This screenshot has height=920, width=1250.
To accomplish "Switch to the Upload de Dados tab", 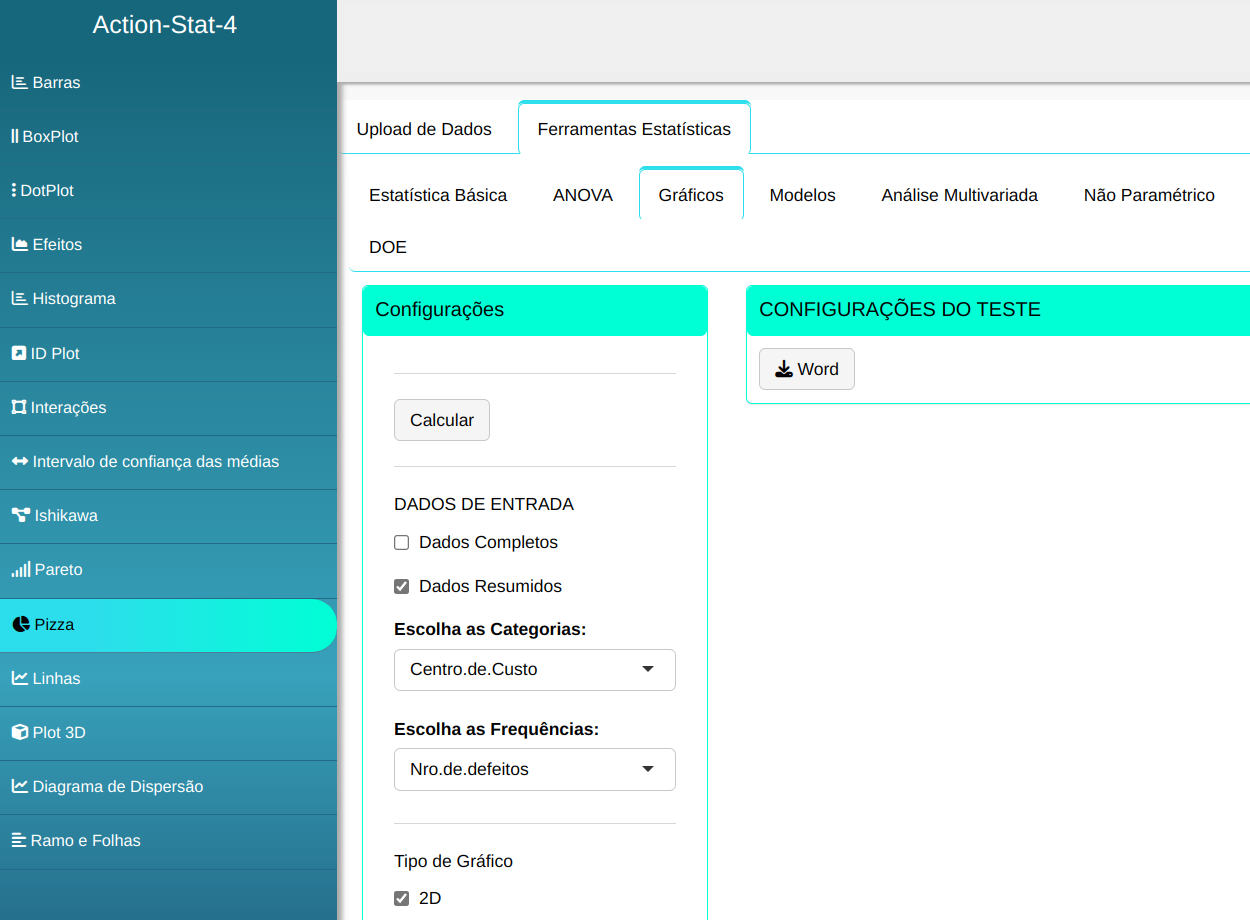I will point(424,129).
